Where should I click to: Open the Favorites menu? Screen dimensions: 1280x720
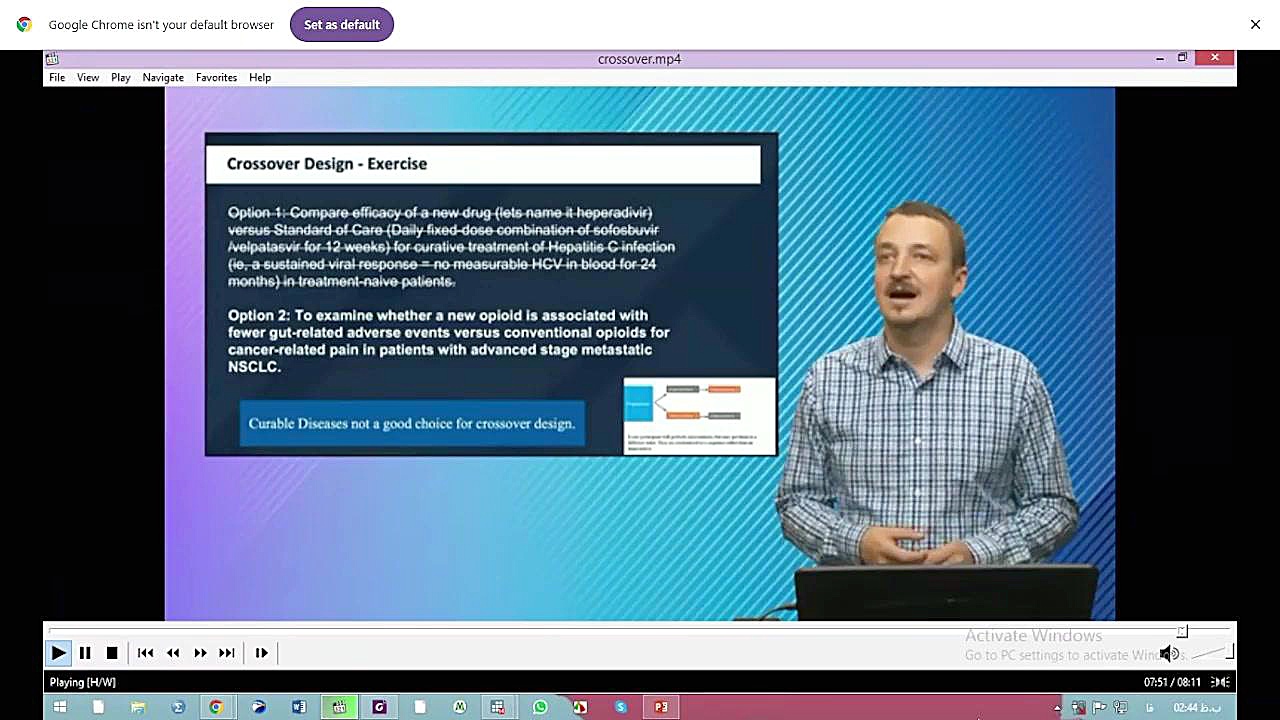point(216,77)
